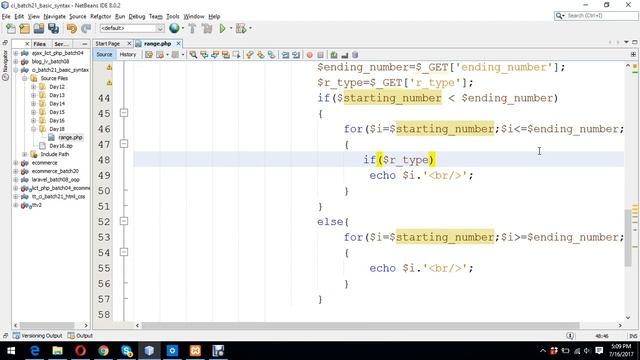Click the Toggle Highlight Search icon
640x360 pixels.
[225, 55]
